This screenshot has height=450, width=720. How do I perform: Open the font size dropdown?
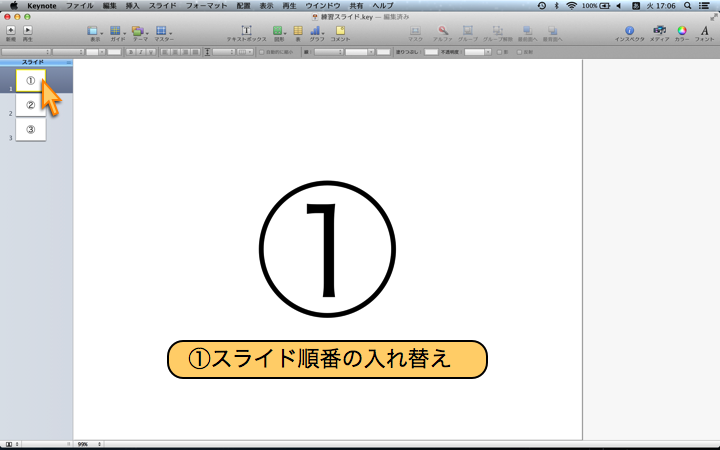pyautogui.click(x=96, y=52)
